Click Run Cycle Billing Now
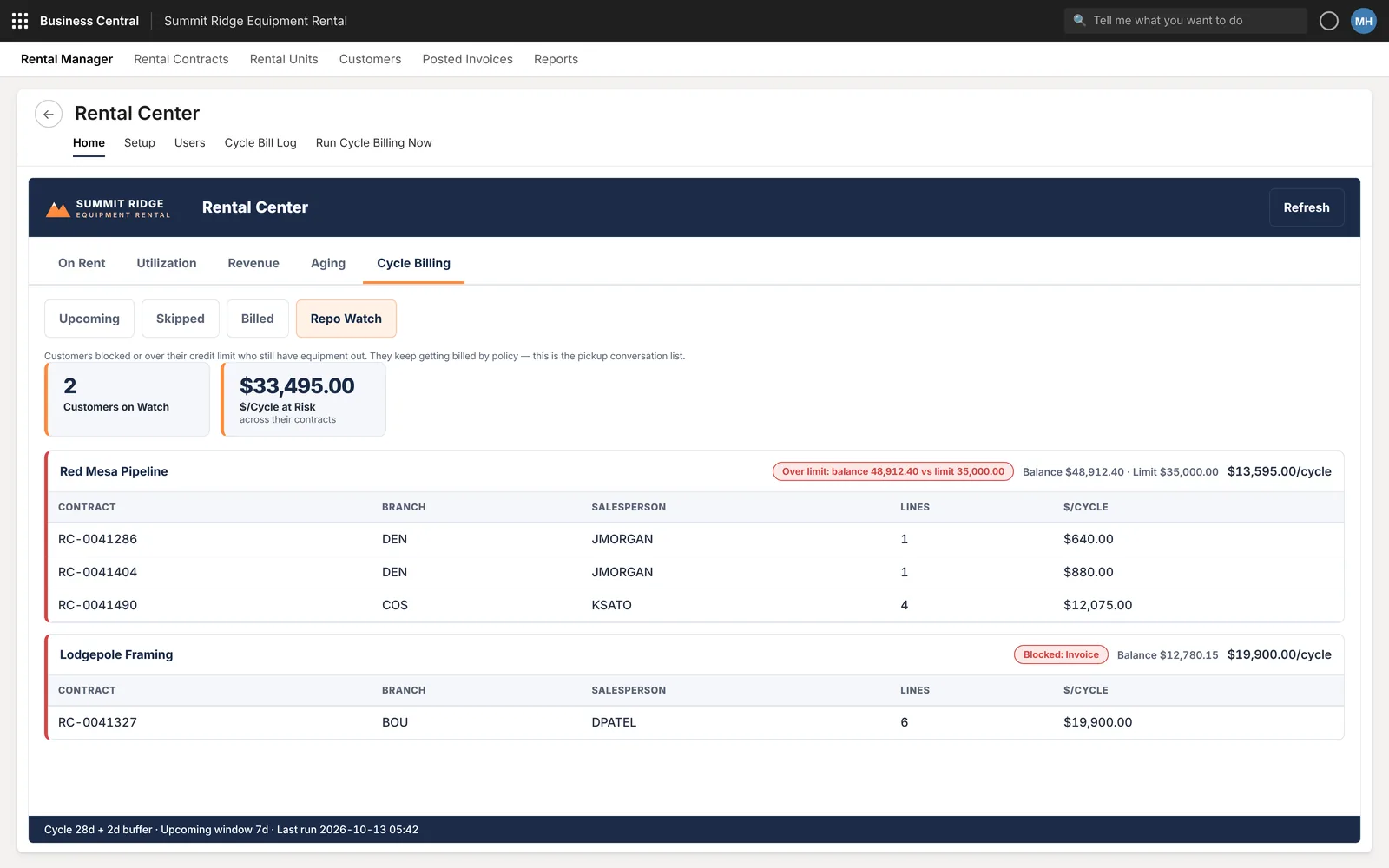Image resolution: width=1389 pixels, height=868 pixels. tap(374, 143)
